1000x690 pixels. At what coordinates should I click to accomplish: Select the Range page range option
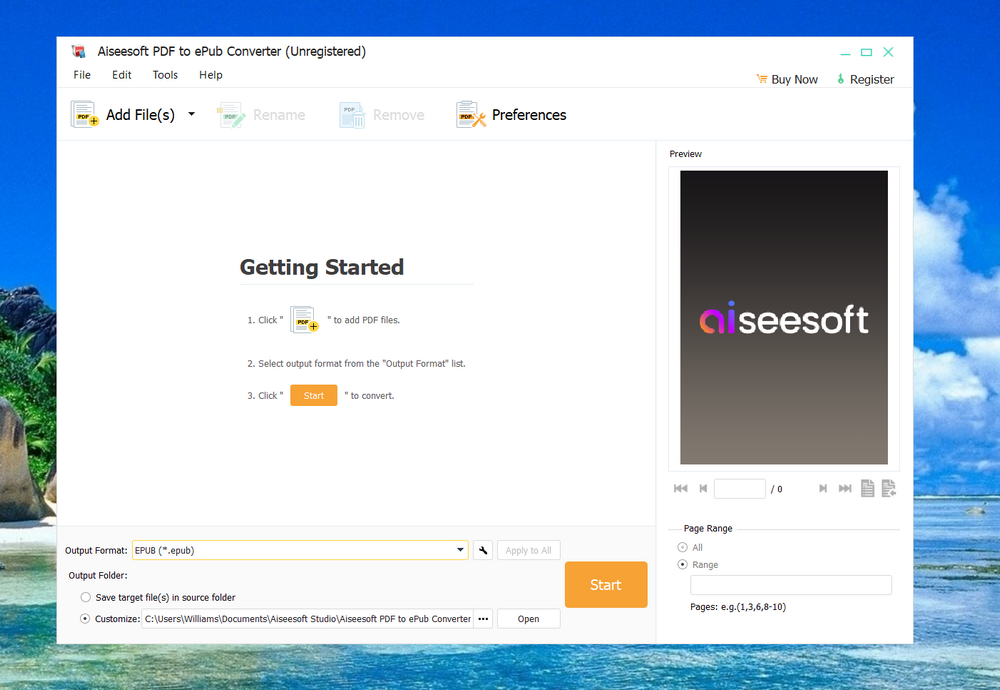(682, 564)
